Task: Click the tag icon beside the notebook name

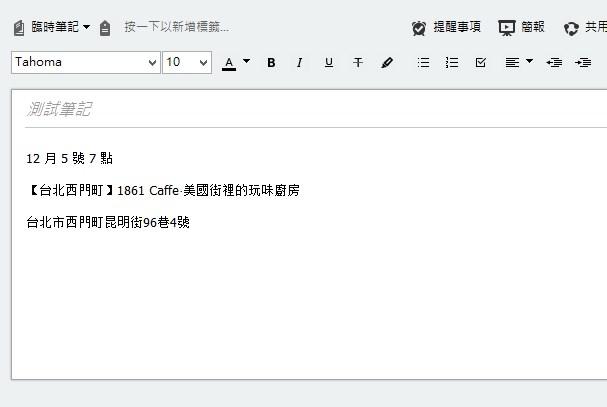Action: [x=105, y=28]
